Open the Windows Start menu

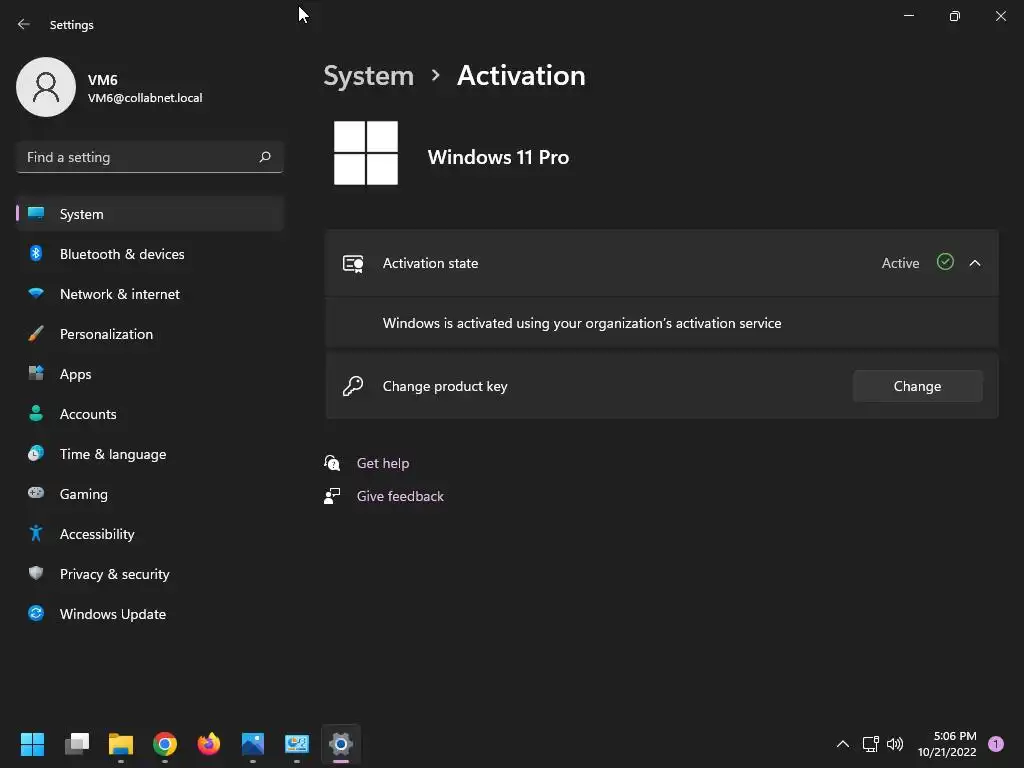[32, 744]
